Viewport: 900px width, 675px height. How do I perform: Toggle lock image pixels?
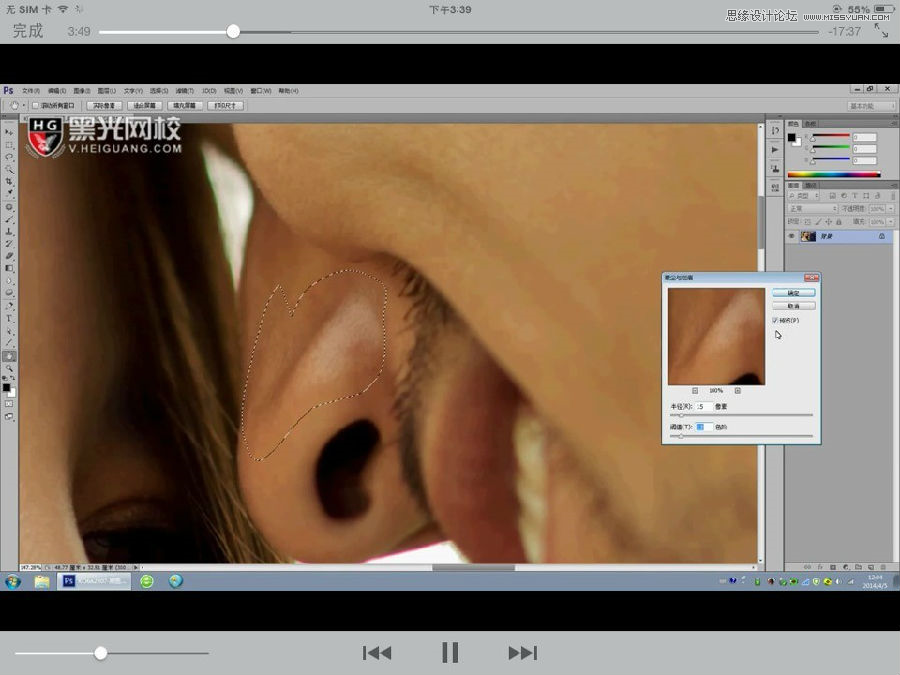[x=818, y=222]
